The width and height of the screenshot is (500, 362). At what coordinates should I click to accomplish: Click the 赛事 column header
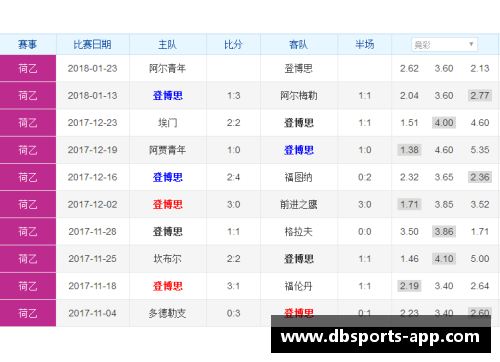pyautogui.click(x=28, y=44)
